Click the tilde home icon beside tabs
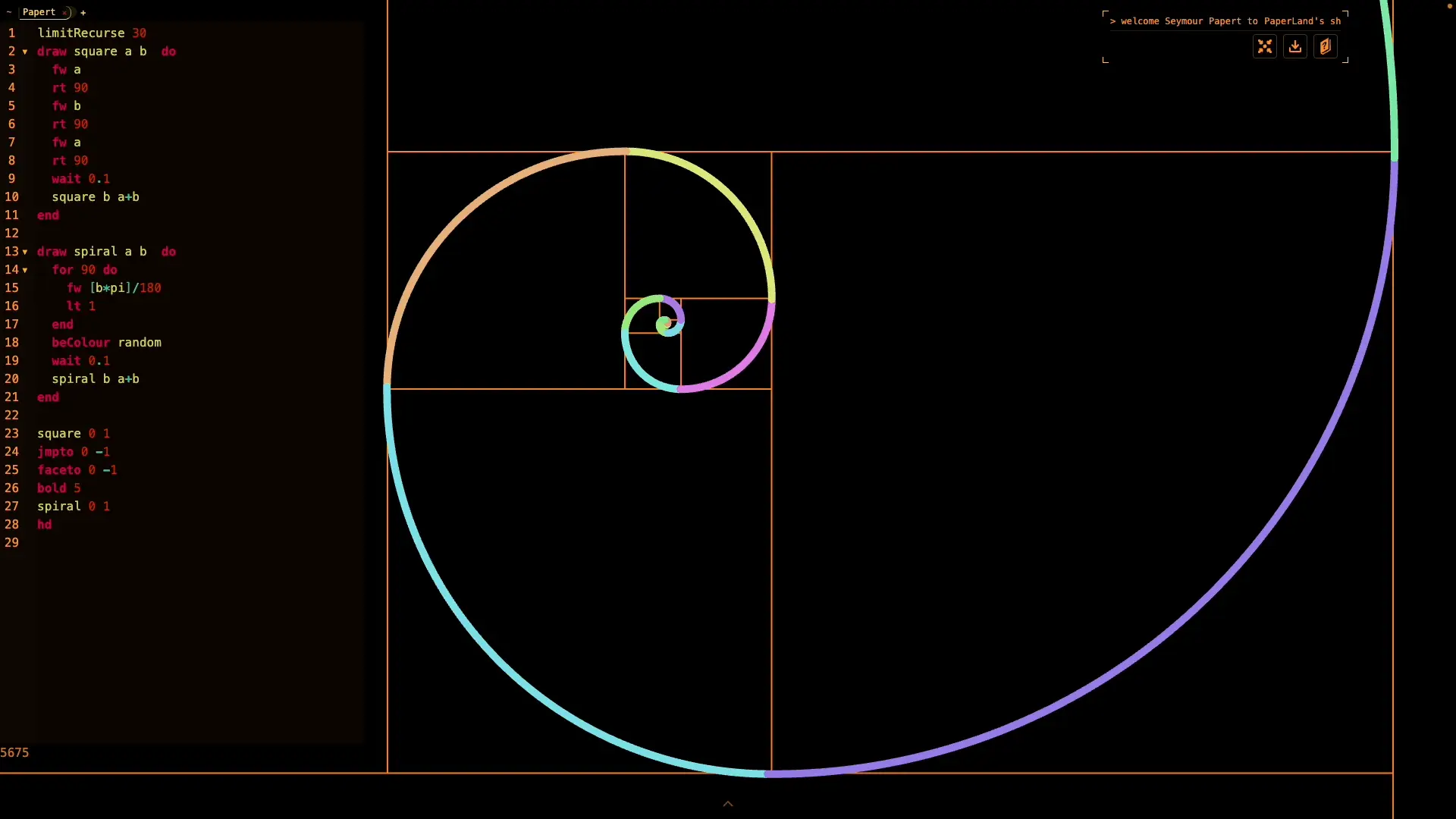The width and height of the screenshot is (1456, 819). [x=9, y=12]
